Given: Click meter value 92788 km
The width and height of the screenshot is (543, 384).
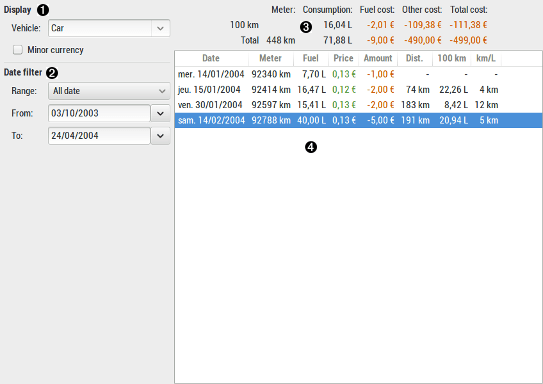Looking at the screenshot, I should tap(271, 120).
